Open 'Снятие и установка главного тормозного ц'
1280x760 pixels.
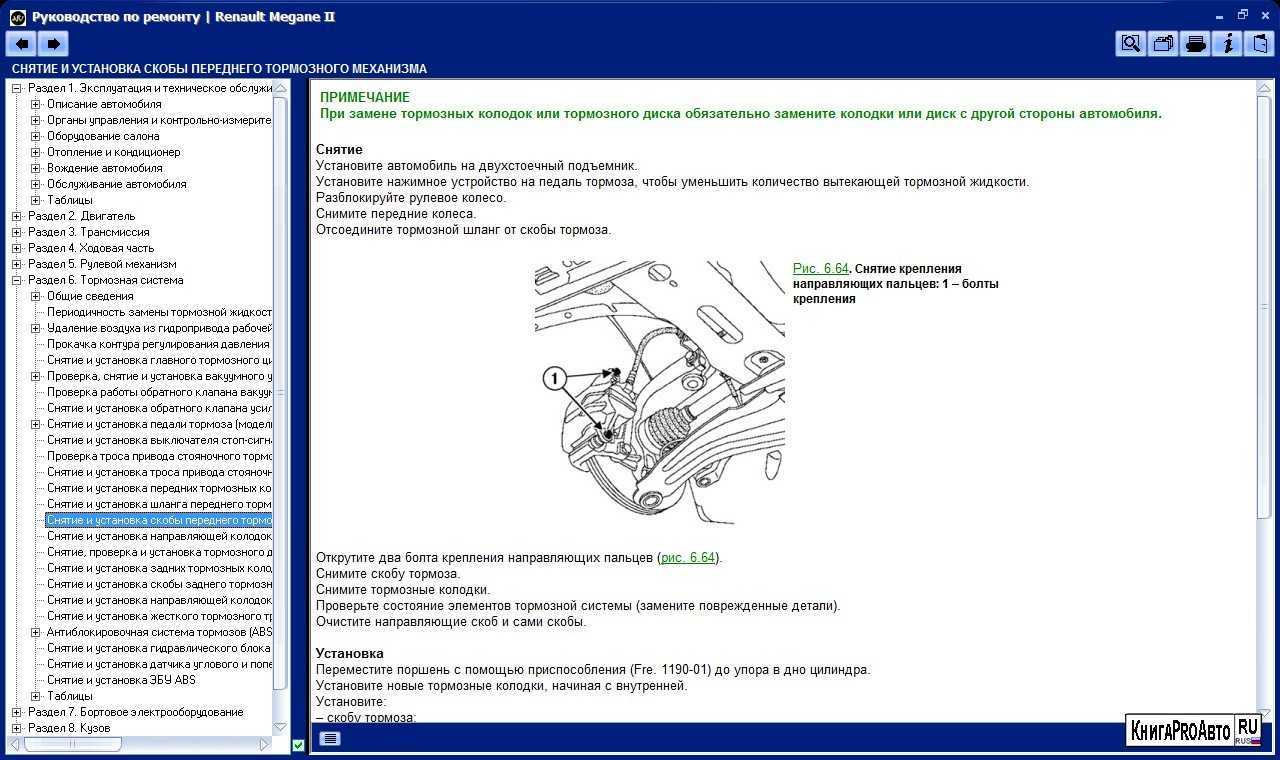click(159, 360)
